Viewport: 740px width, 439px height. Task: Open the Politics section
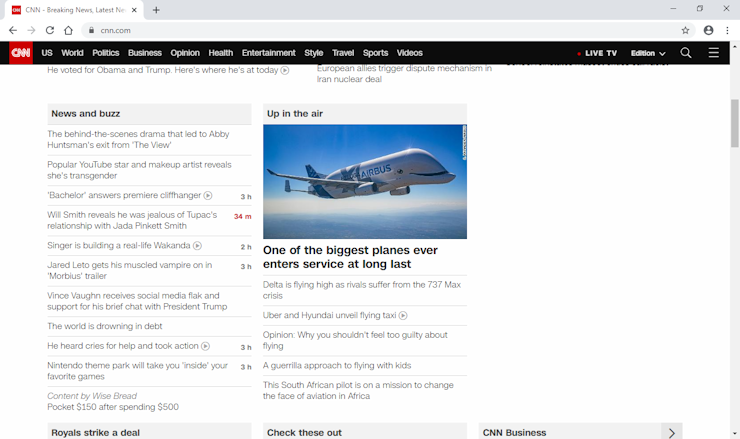pyautogui.click(x=106, y=53)
